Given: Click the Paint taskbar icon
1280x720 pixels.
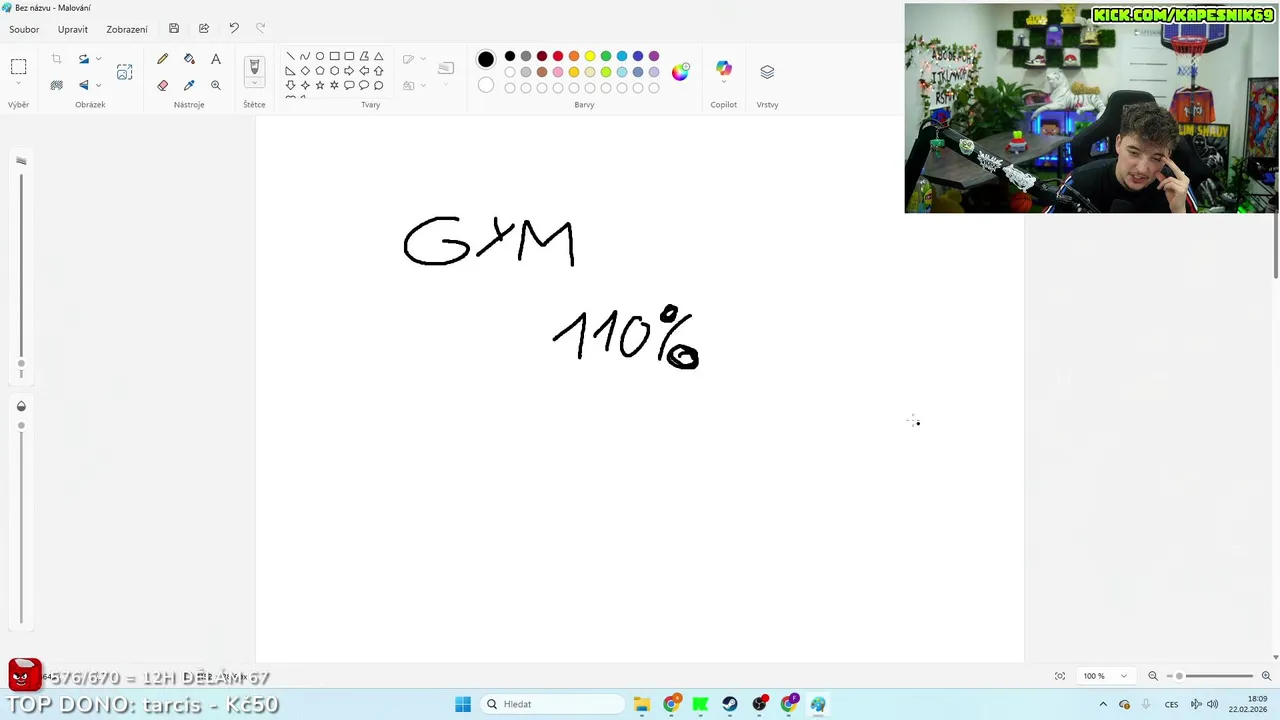Looking at the screenshot, I should [818, 704].
